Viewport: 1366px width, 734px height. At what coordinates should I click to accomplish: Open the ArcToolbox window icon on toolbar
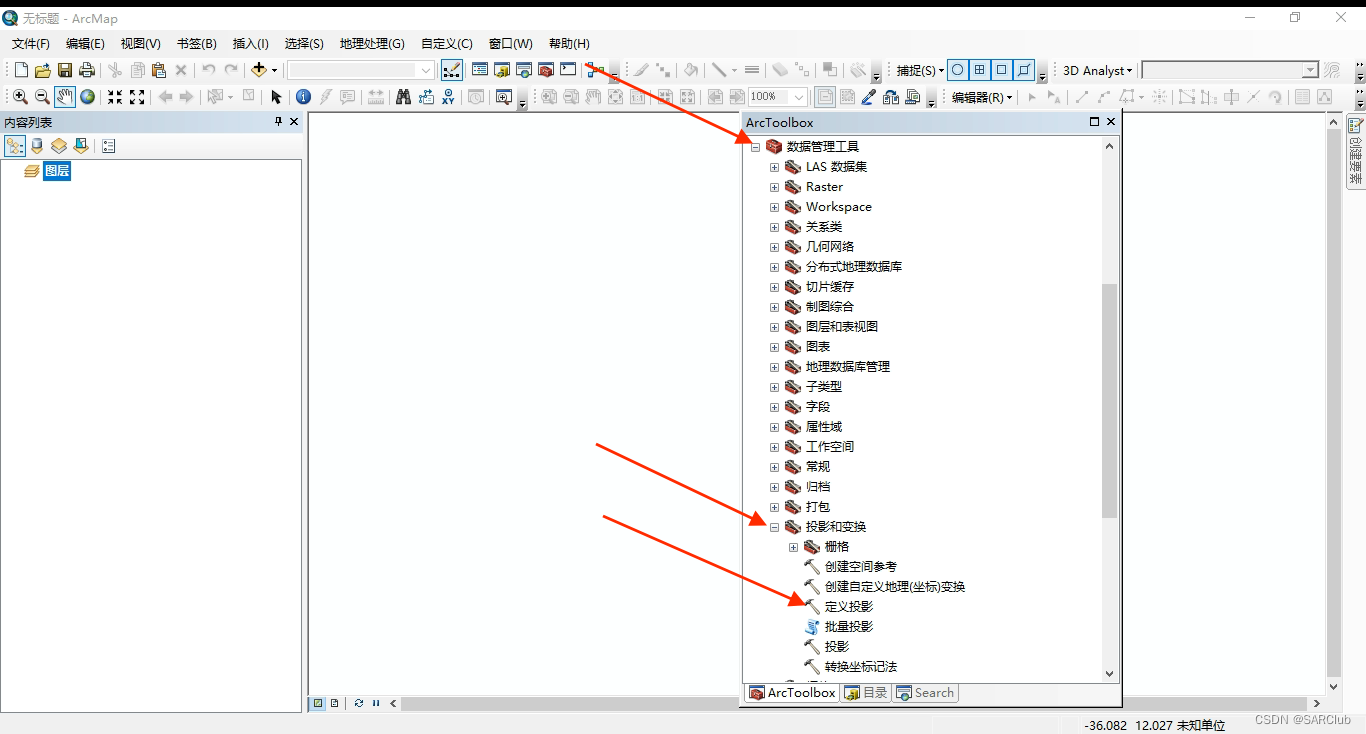(548, 70)
